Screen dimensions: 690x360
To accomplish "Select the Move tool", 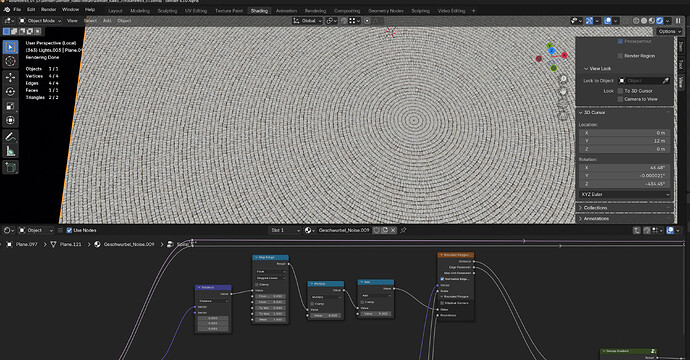I will click(11, 77).
